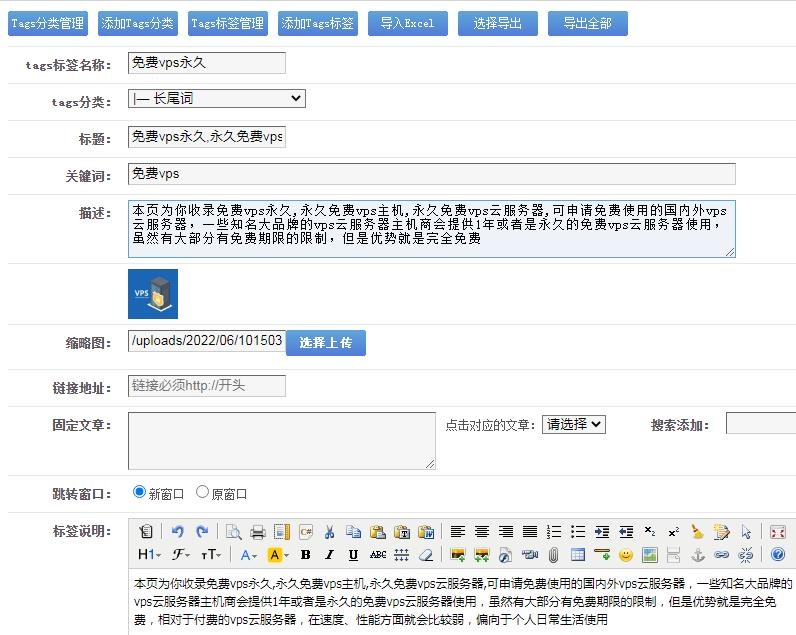
Task: Expand the H1 heading format dropdown
Action: point(148,555)
